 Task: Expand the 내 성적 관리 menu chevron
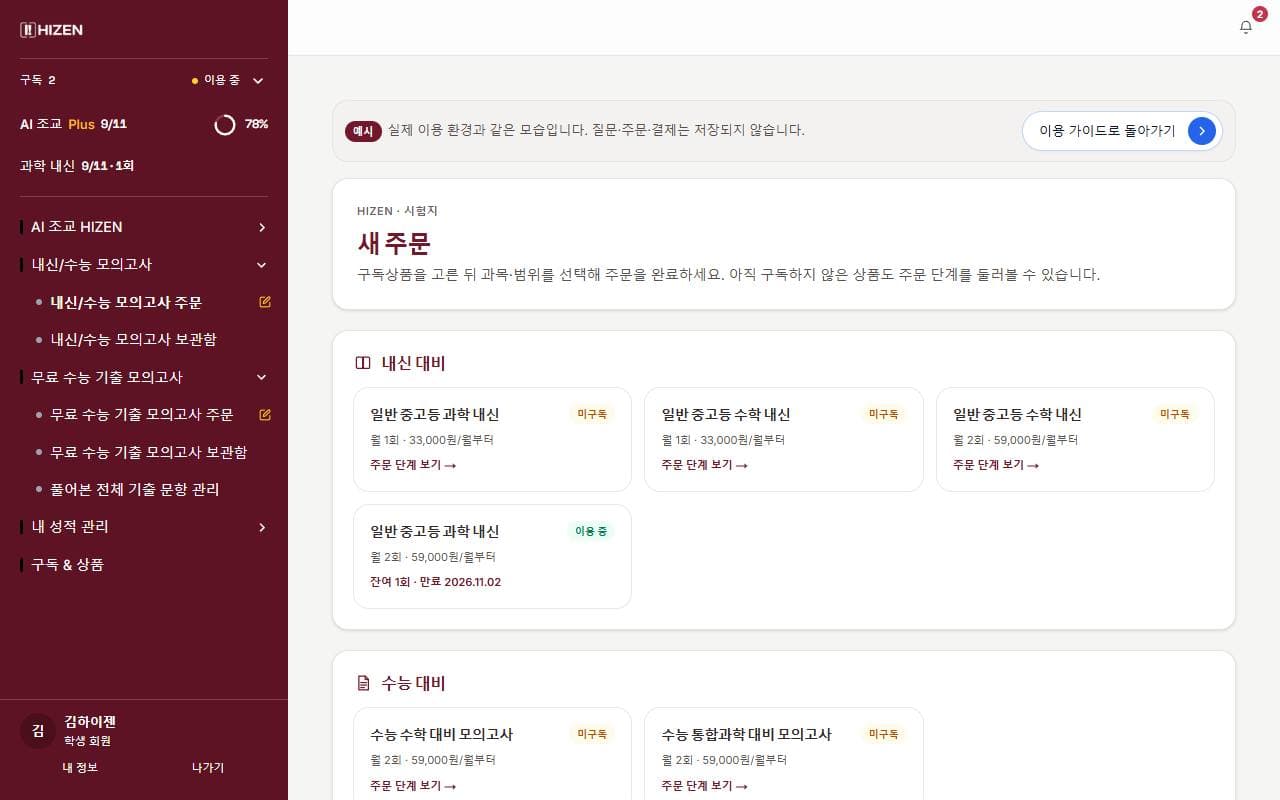[x=262, y=527]
